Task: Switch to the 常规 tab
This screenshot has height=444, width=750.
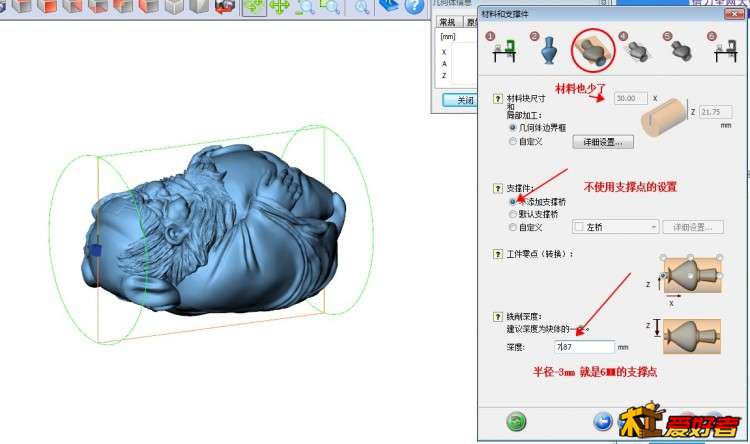Action: click(447, 22)
